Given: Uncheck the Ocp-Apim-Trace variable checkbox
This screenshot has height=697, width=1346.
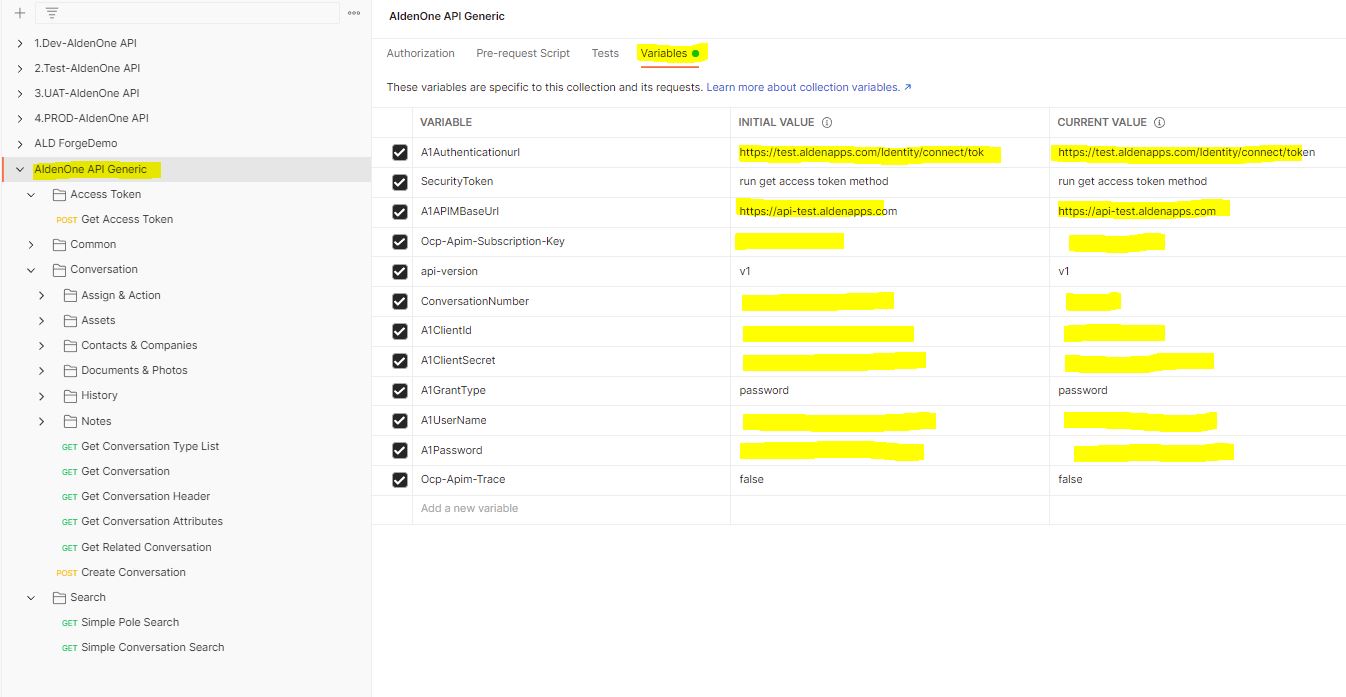Looking at the screenshot, I should [400, 480].
